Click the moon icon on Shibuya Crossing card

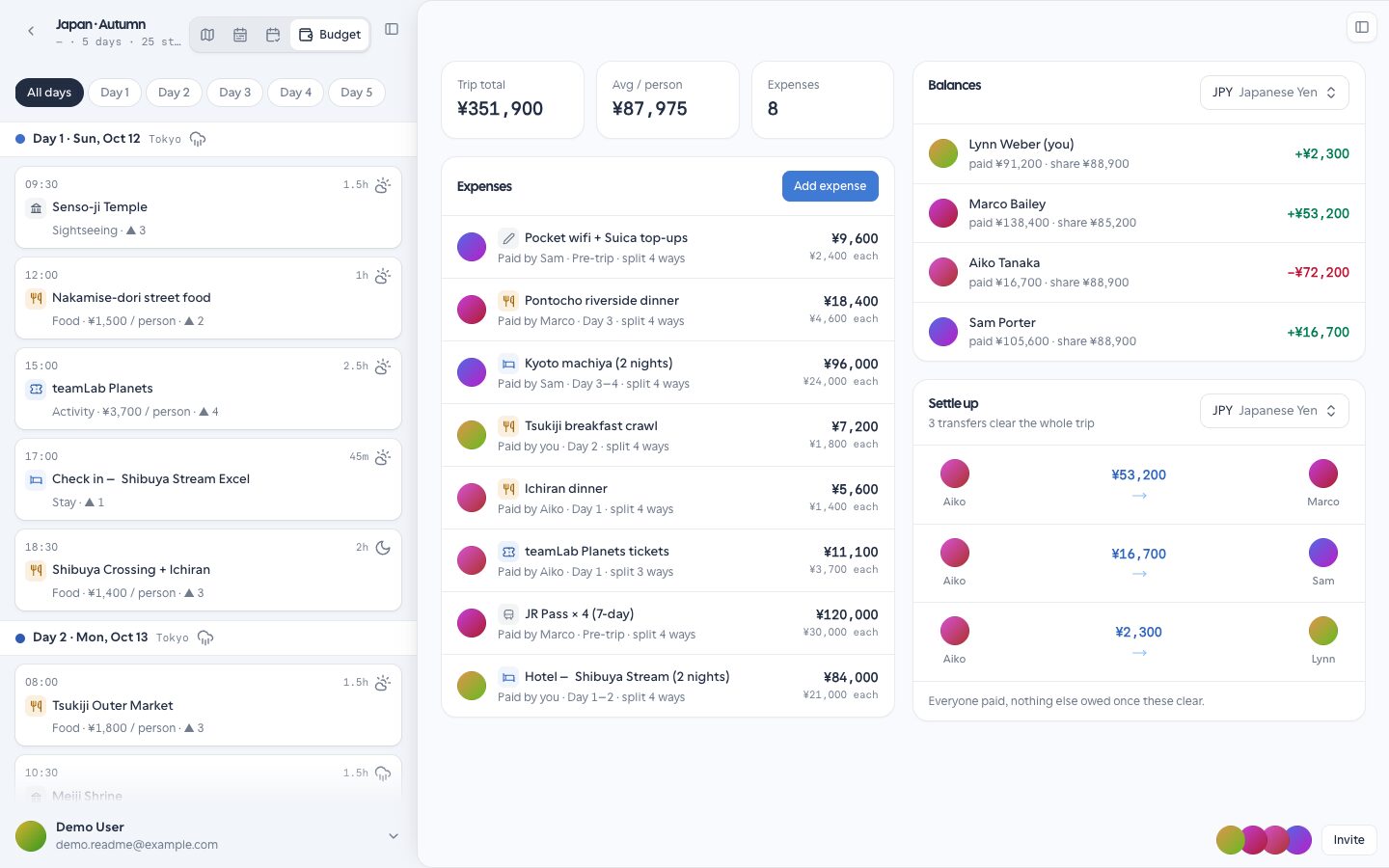[383, 548]
